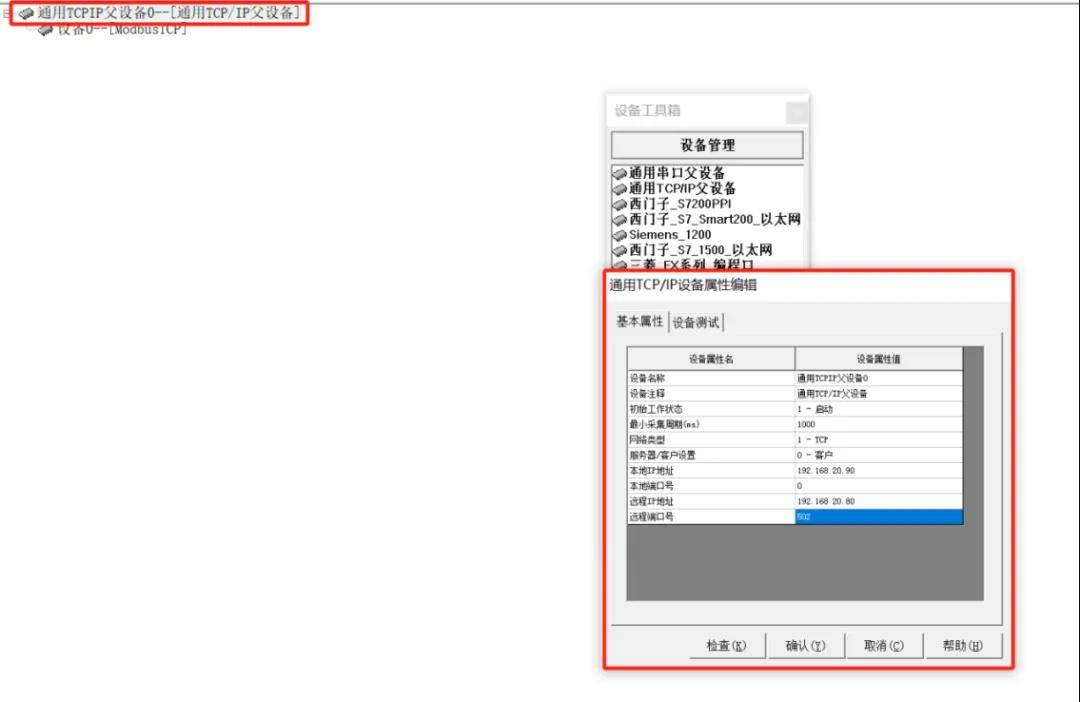
Task: Click the 设备0 ModbusTCP tree icon
Action: point(45,30)
